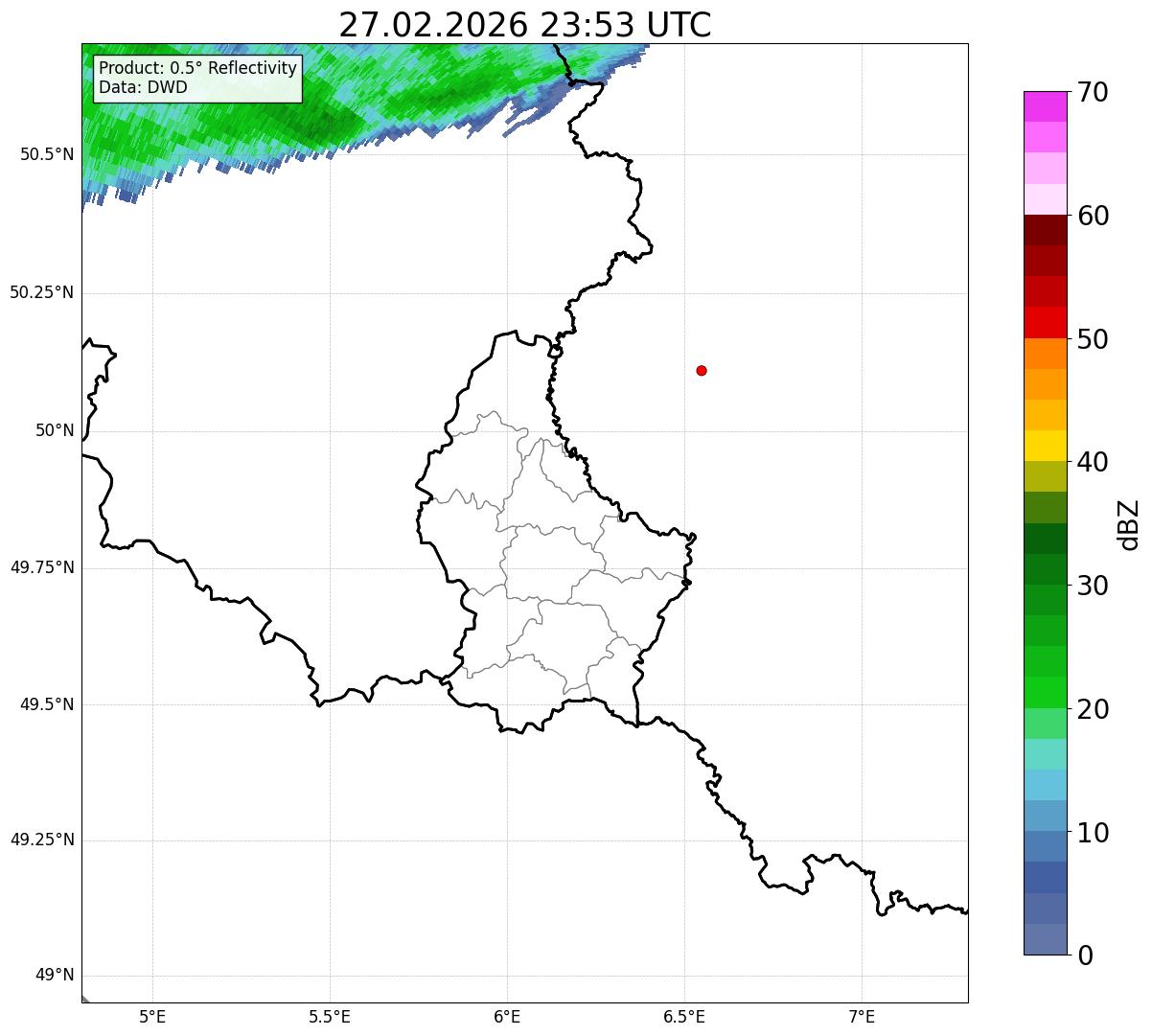Click the colorbar tick label "30"
This screenshot has height=1036, width=1152.
point(1093,586)
